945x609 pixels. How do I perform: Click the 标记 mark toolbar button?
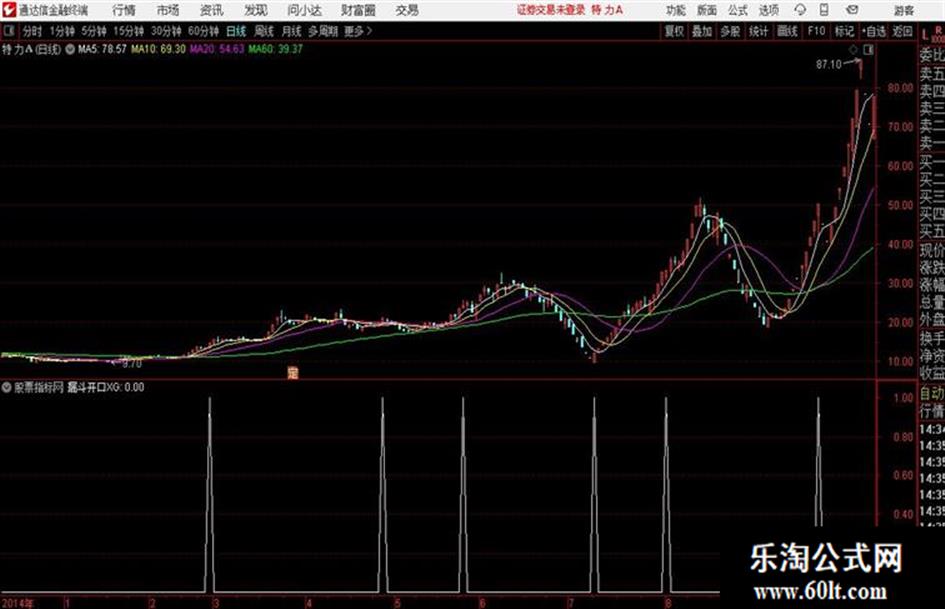(844, 31)
